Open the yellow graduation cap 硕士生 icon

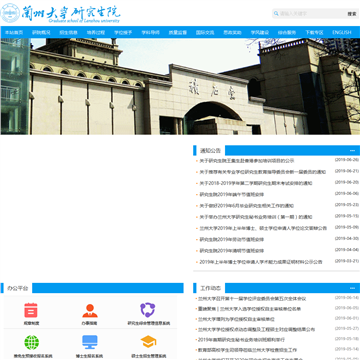click(x=148, y=342)
